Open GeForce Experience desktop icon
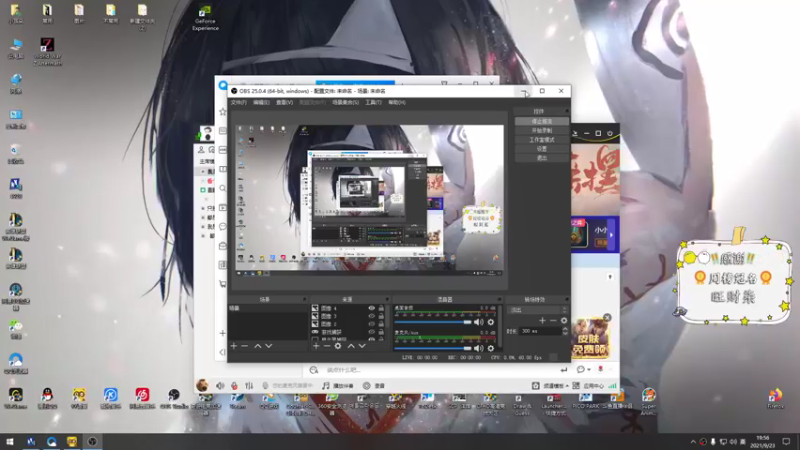The width and height of the screenshot is (800, 450). pos(205,18)
